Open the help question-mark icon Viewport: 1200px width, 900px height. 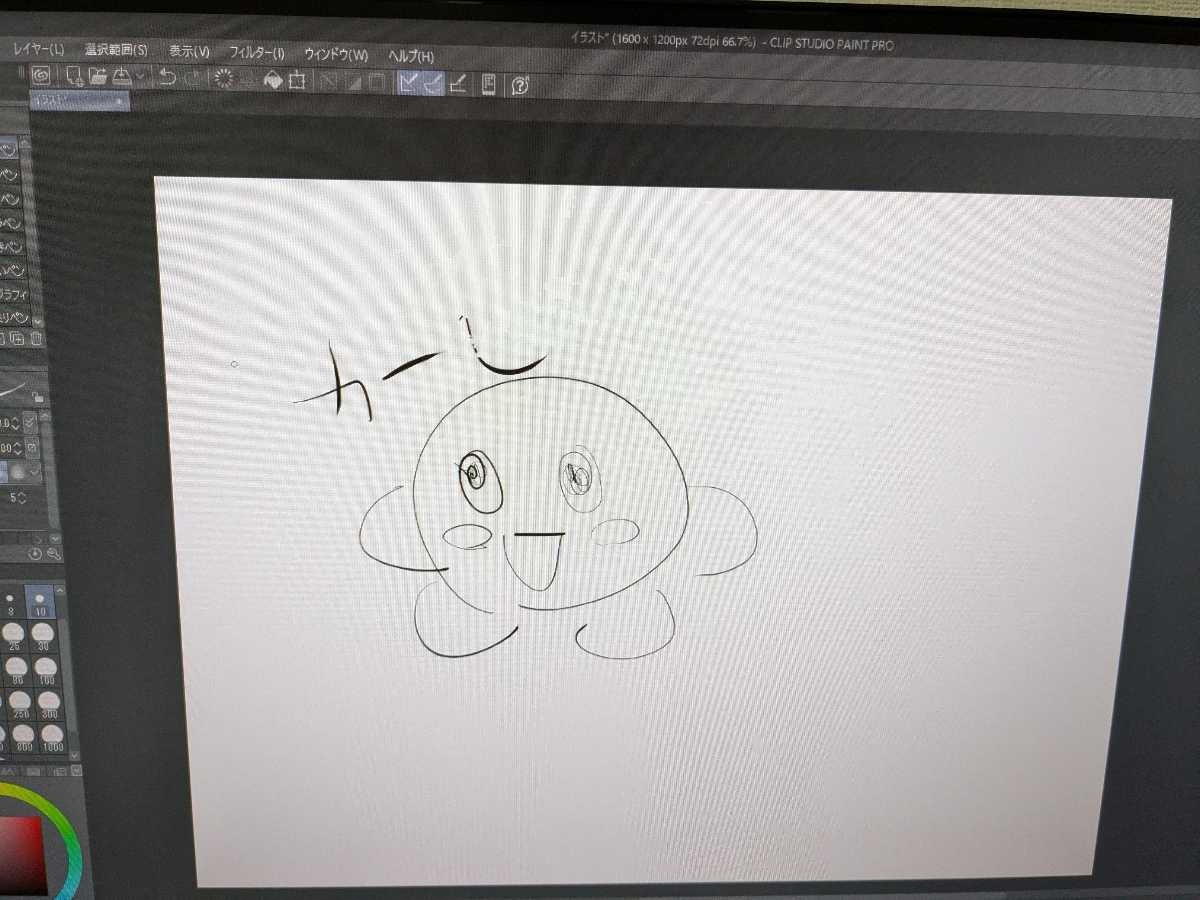(520, 86)
